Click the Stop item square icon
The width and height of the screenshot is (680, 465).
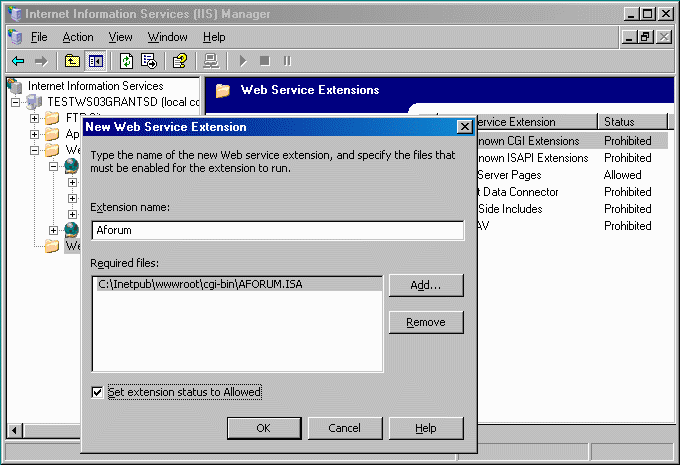click(x=265, y=61)
